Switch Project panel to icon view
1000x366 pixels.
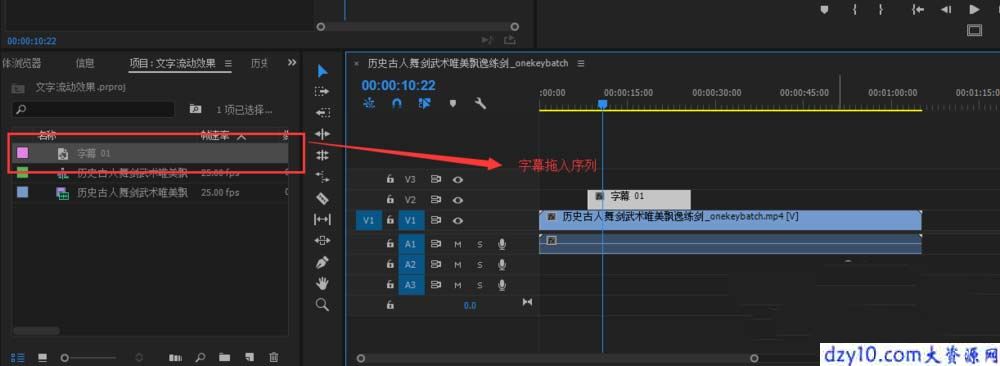pos(43,358)
